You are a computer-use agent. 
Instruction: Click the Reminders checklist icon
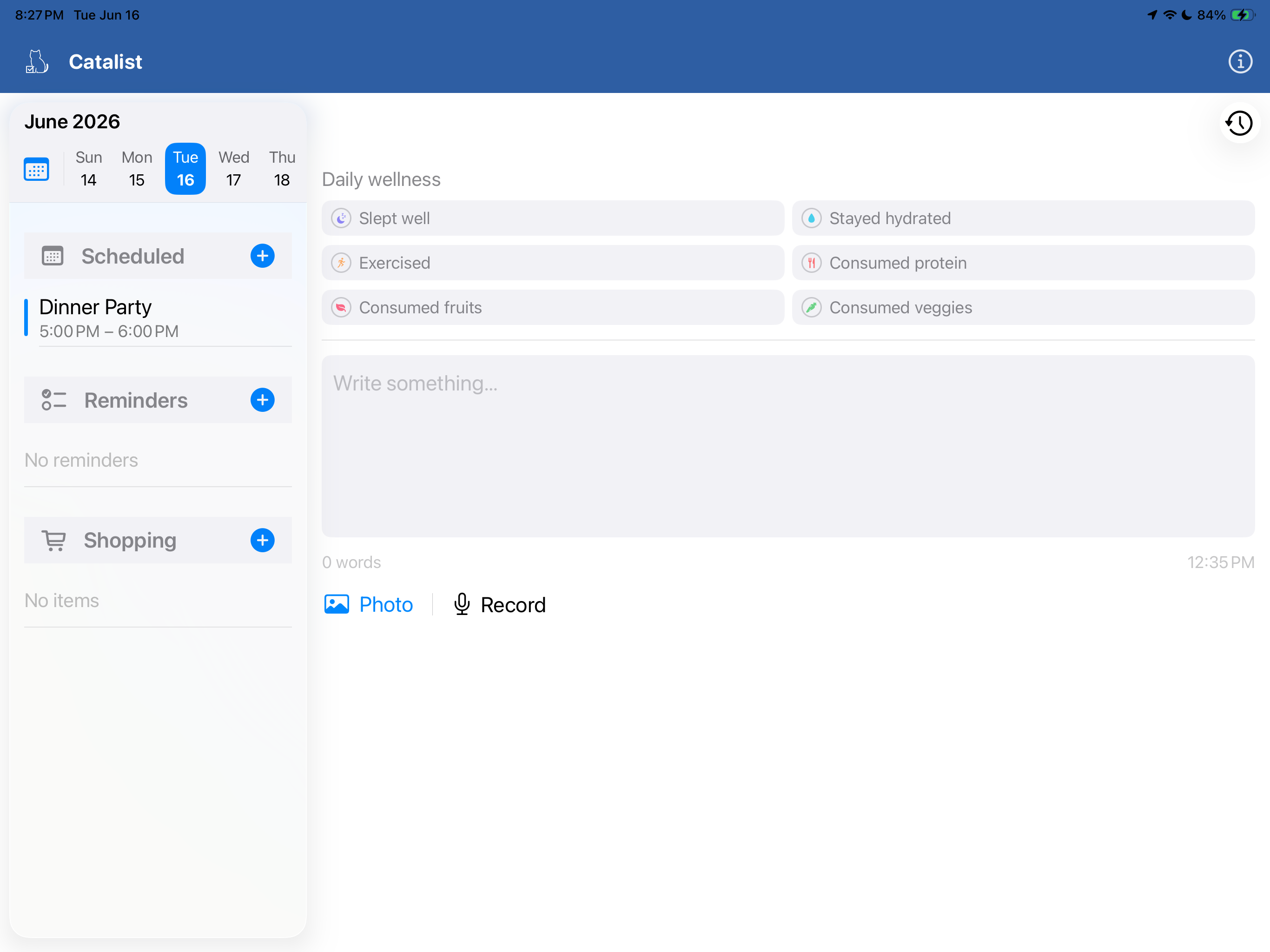click(54, 400)
